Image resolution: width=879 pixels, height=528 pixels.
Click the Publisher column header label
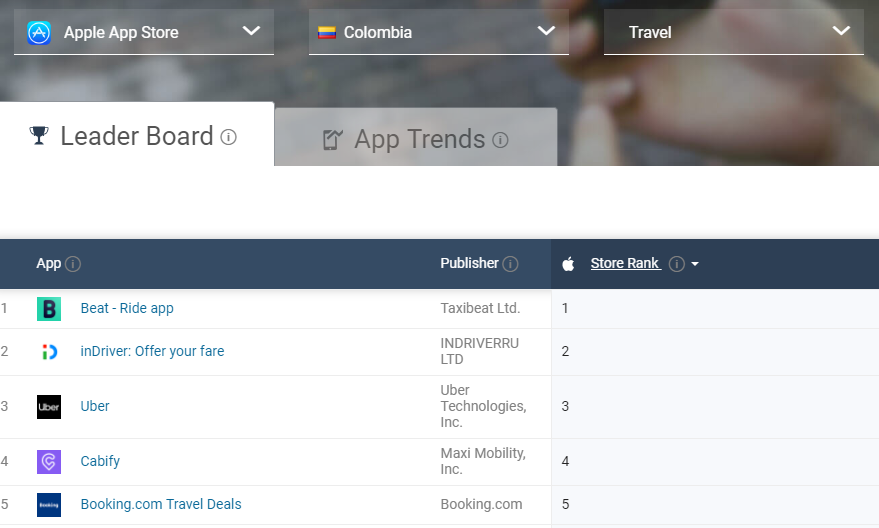point(469,263)
